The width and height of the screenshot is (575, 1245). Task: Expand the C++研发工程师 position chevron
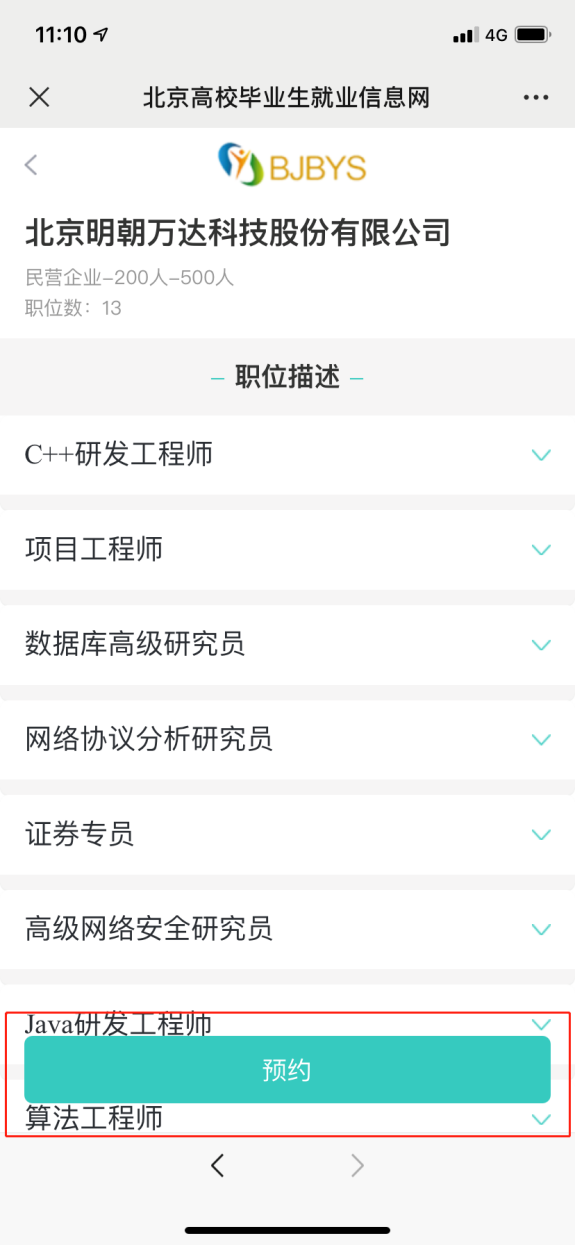541,455
